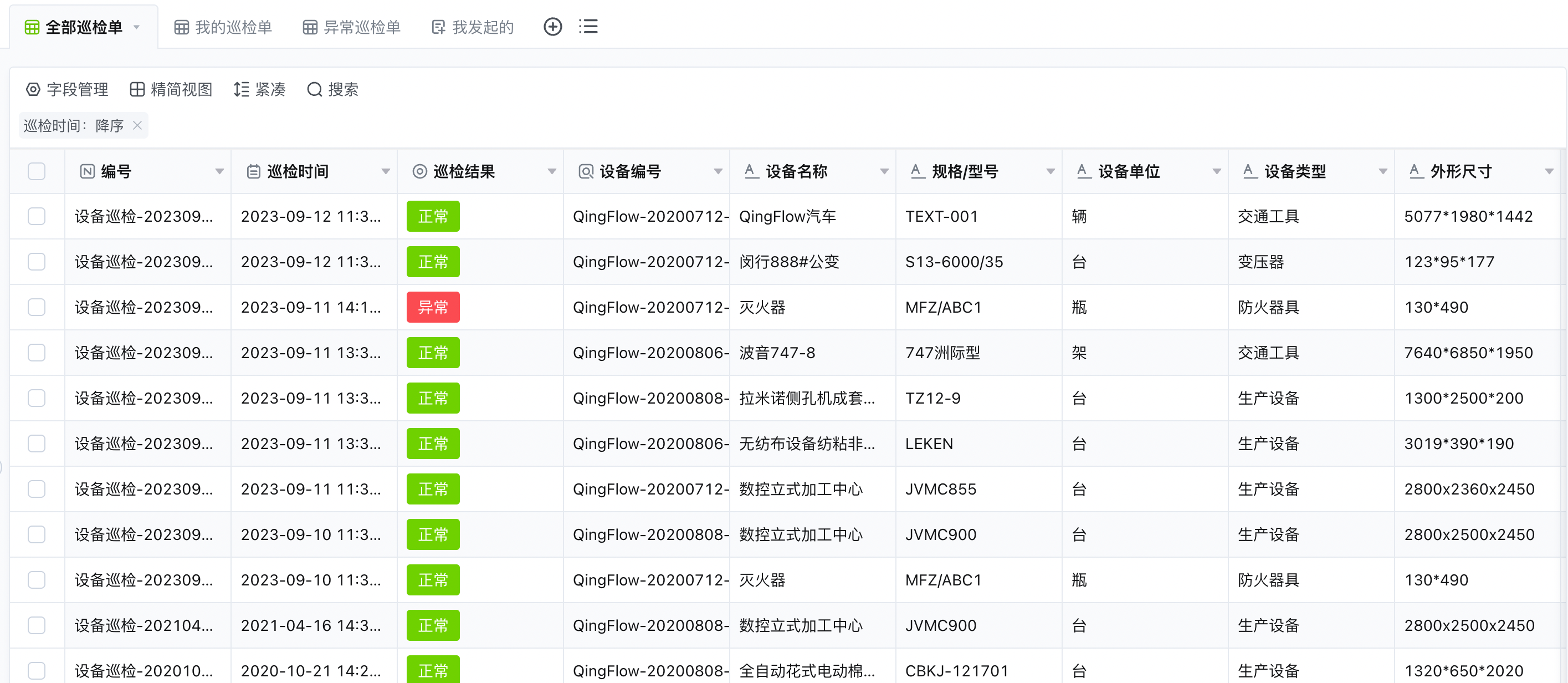Screen dimensions: 1568x683
Task: Check the row for QingFlow汽车
Action: [x=37, y=216]
